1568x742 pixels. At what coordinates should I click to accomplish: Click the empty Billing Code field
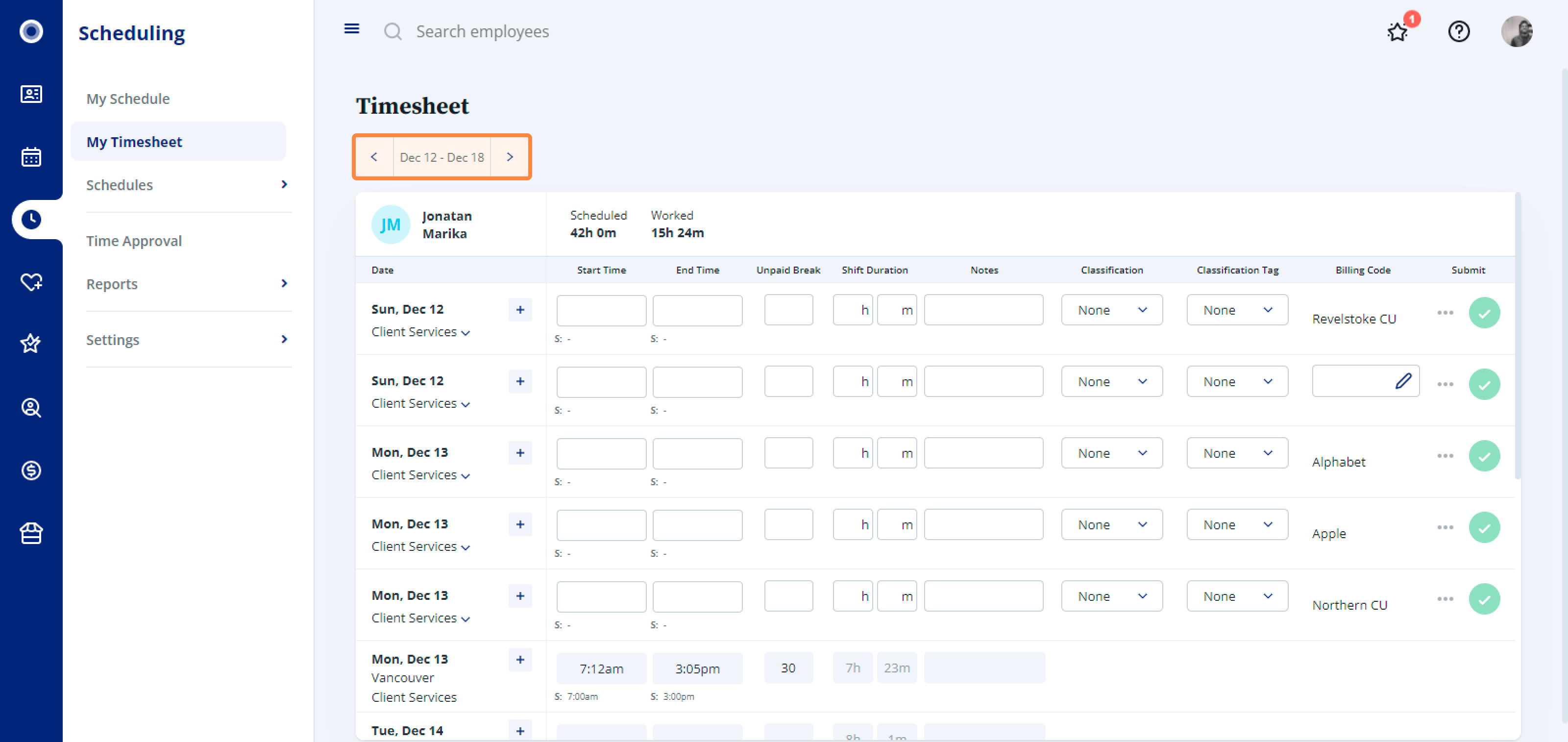tap(1365, 381)
